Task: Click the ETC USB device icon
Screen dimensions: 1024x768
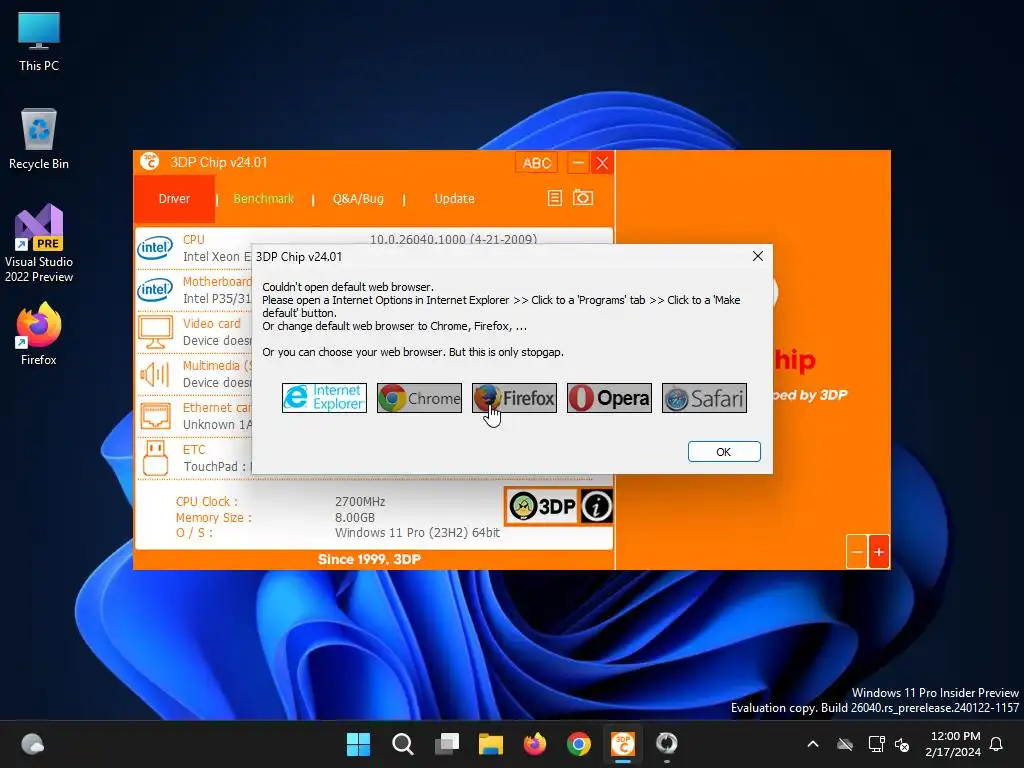Action: pyautogui.click(x=155, y=458)
